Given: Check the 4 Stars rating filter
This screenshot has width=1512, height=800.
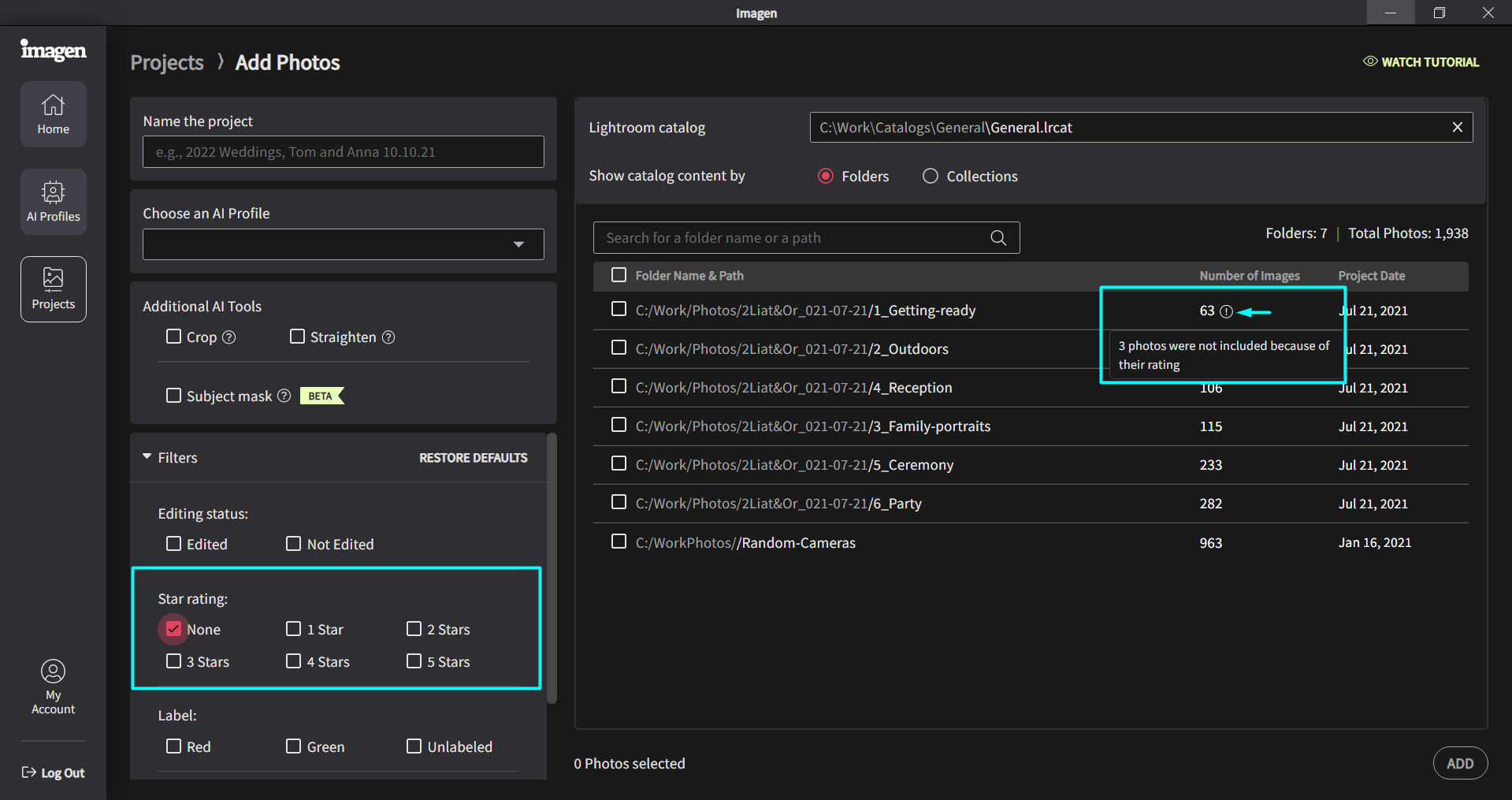Looking at the screenshot, I should pyautogui.click(x=293, y=661).
